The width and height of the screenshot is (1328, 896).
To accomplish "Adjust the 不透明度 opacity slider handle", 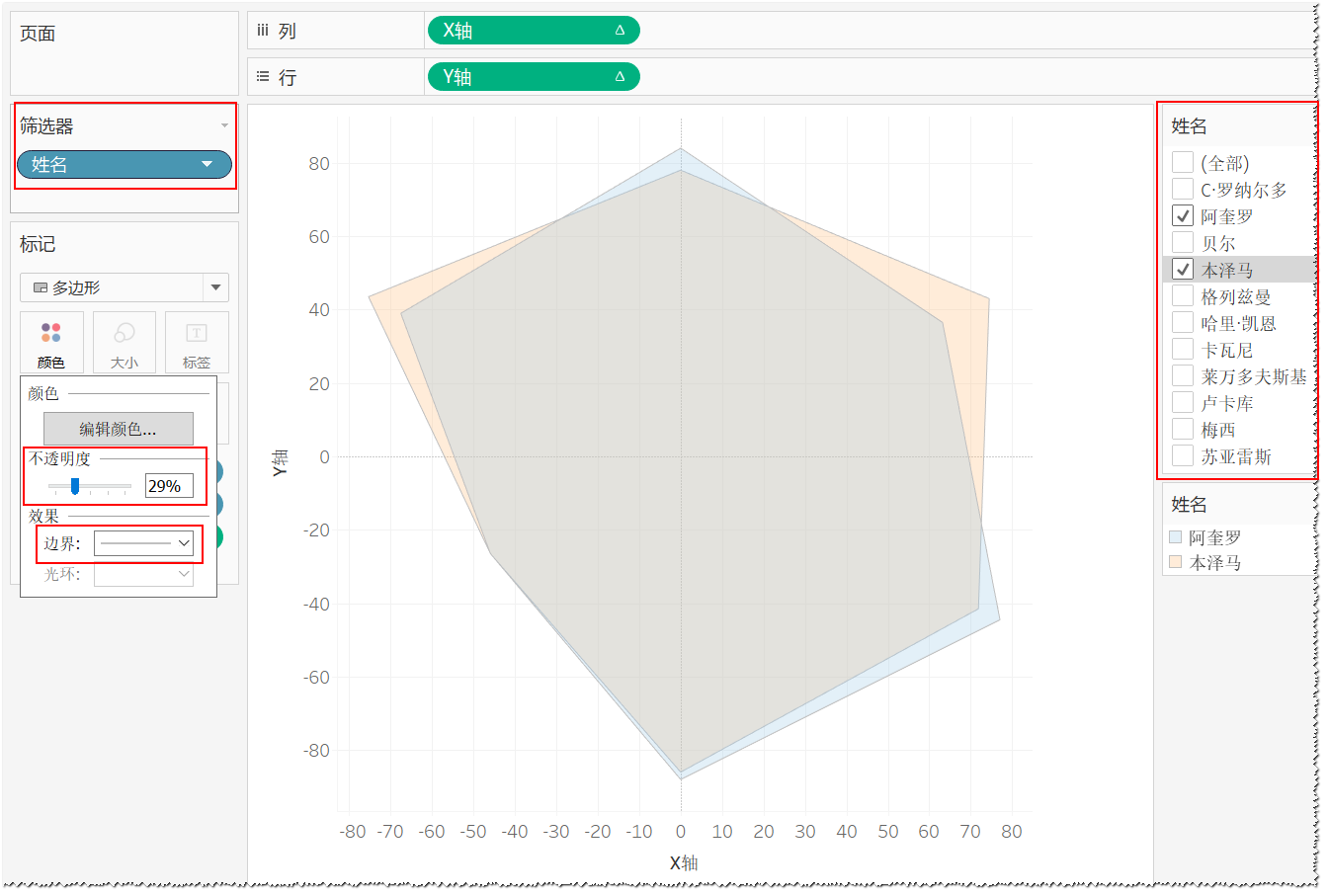I will point(74,486).
